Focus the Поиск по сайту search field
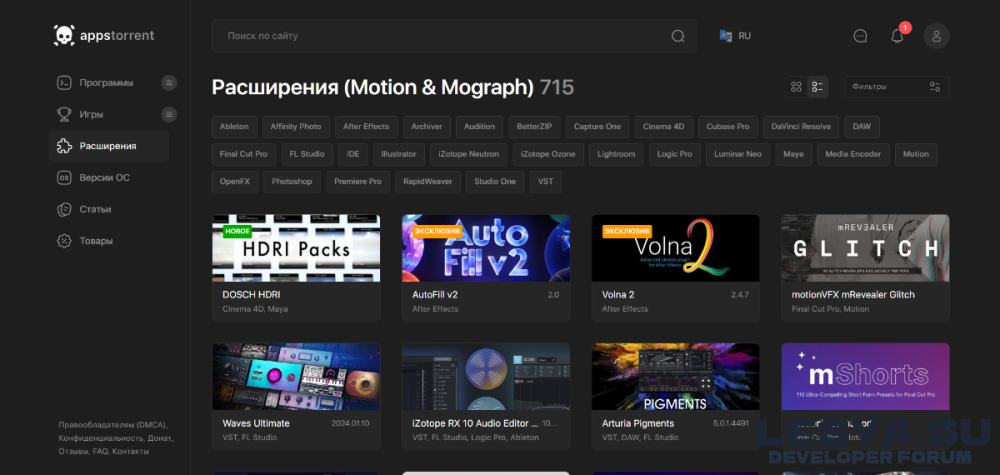The width and height of the screenshot is (1000, 475). point(454,36)
